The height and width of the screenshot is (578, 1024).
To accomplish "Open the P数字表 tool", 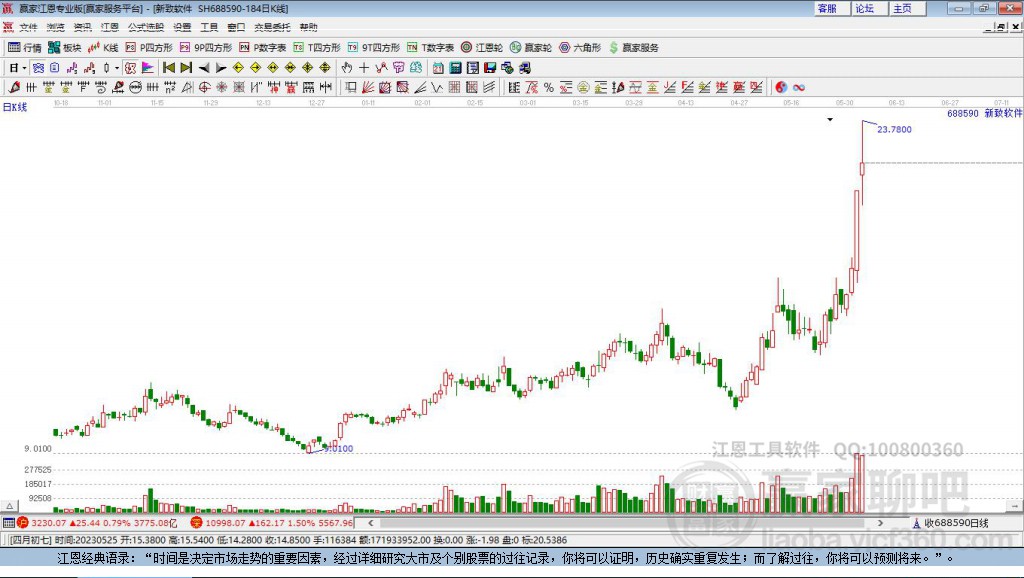I will click(262, 48).
